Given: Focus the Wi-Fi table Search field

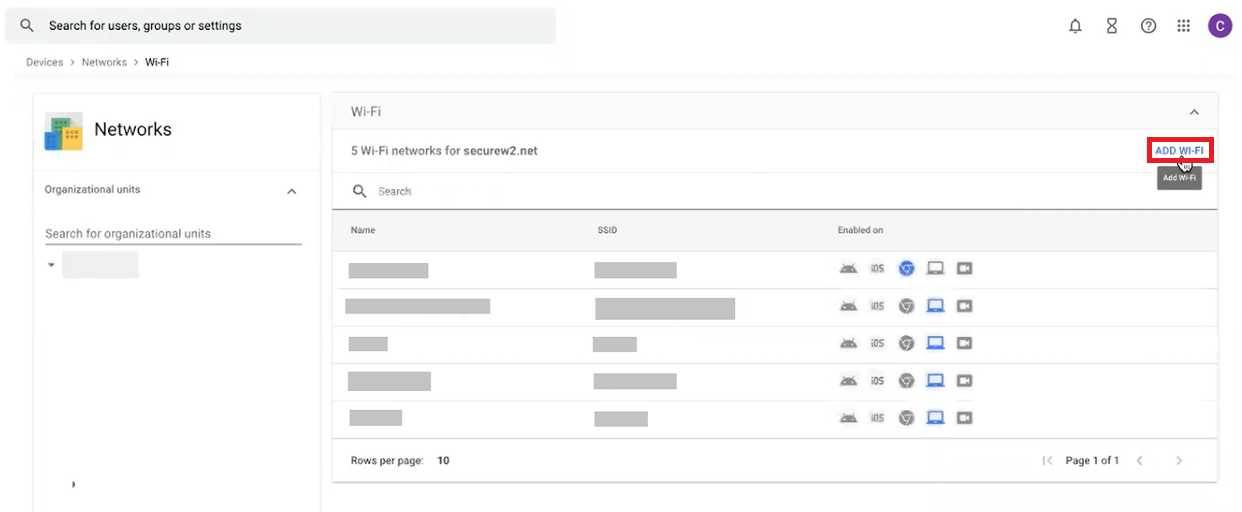Looking at the screenshot, I should [775, 191].
